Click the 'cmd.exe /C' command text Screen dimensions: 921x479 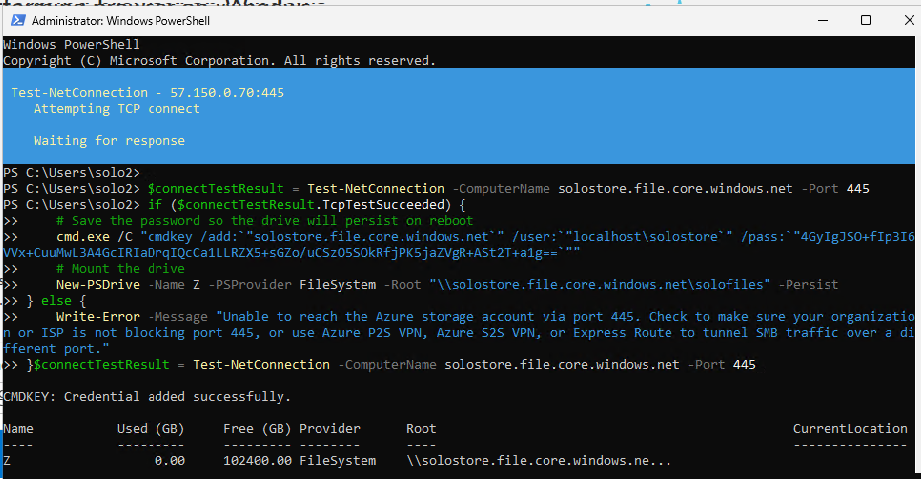[94, 236]
